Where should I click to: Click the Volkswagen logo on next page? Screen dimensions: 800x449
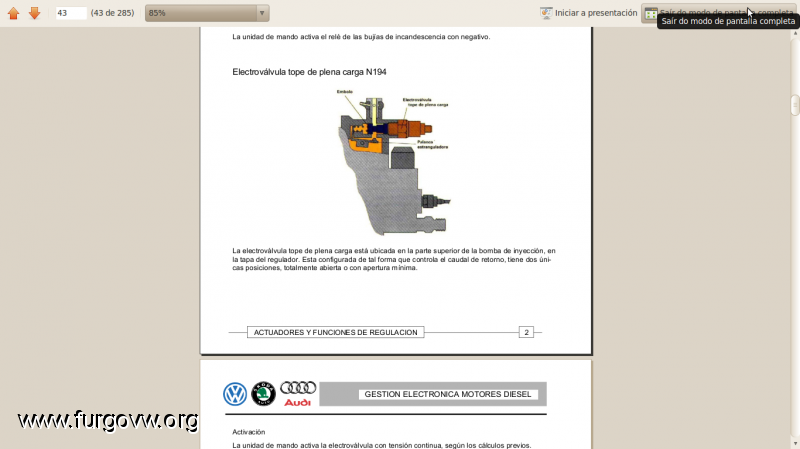[235, 394]
